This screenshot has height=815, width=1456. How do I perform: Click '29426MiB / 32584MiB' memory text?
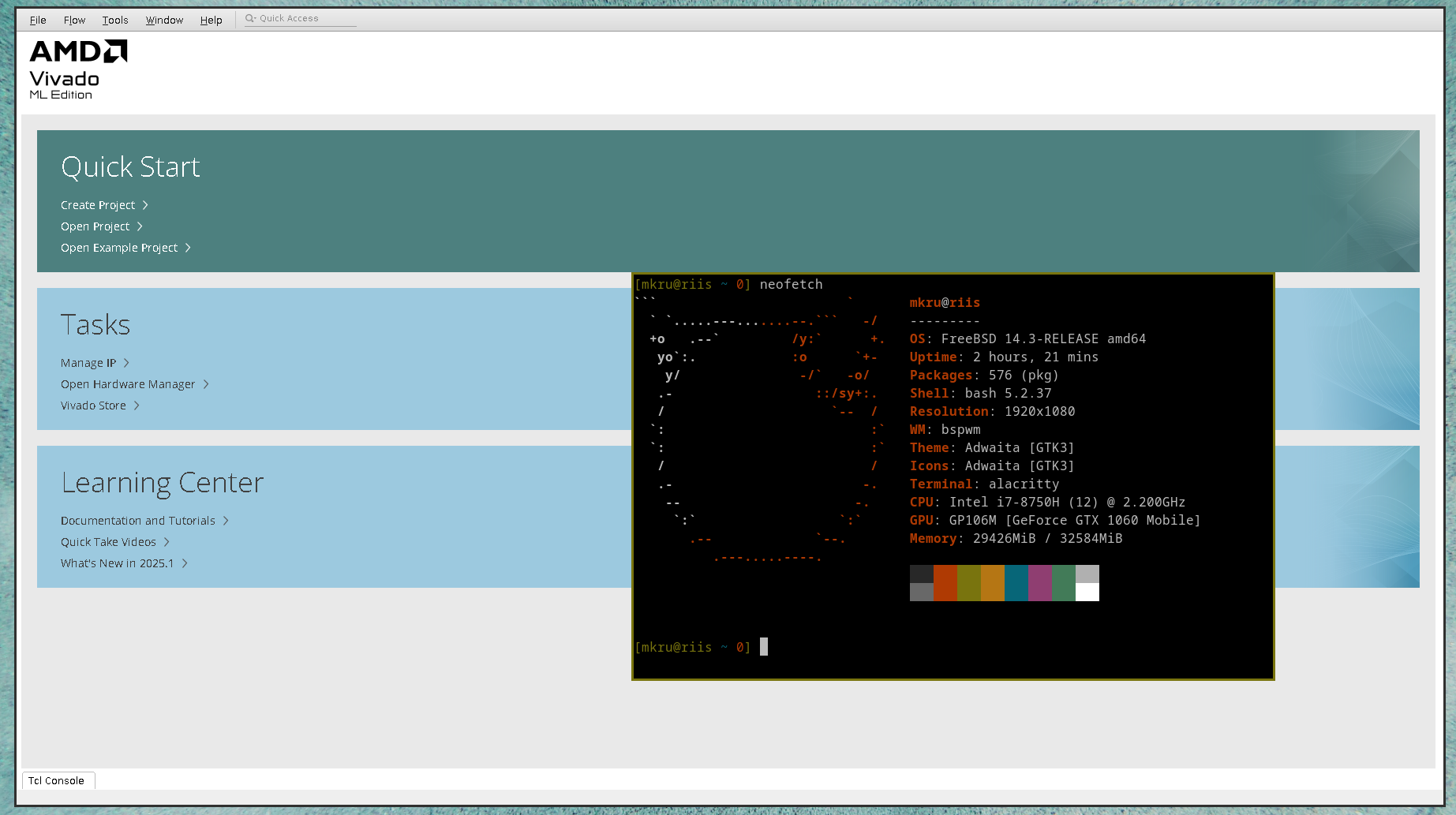[1047, 538]
